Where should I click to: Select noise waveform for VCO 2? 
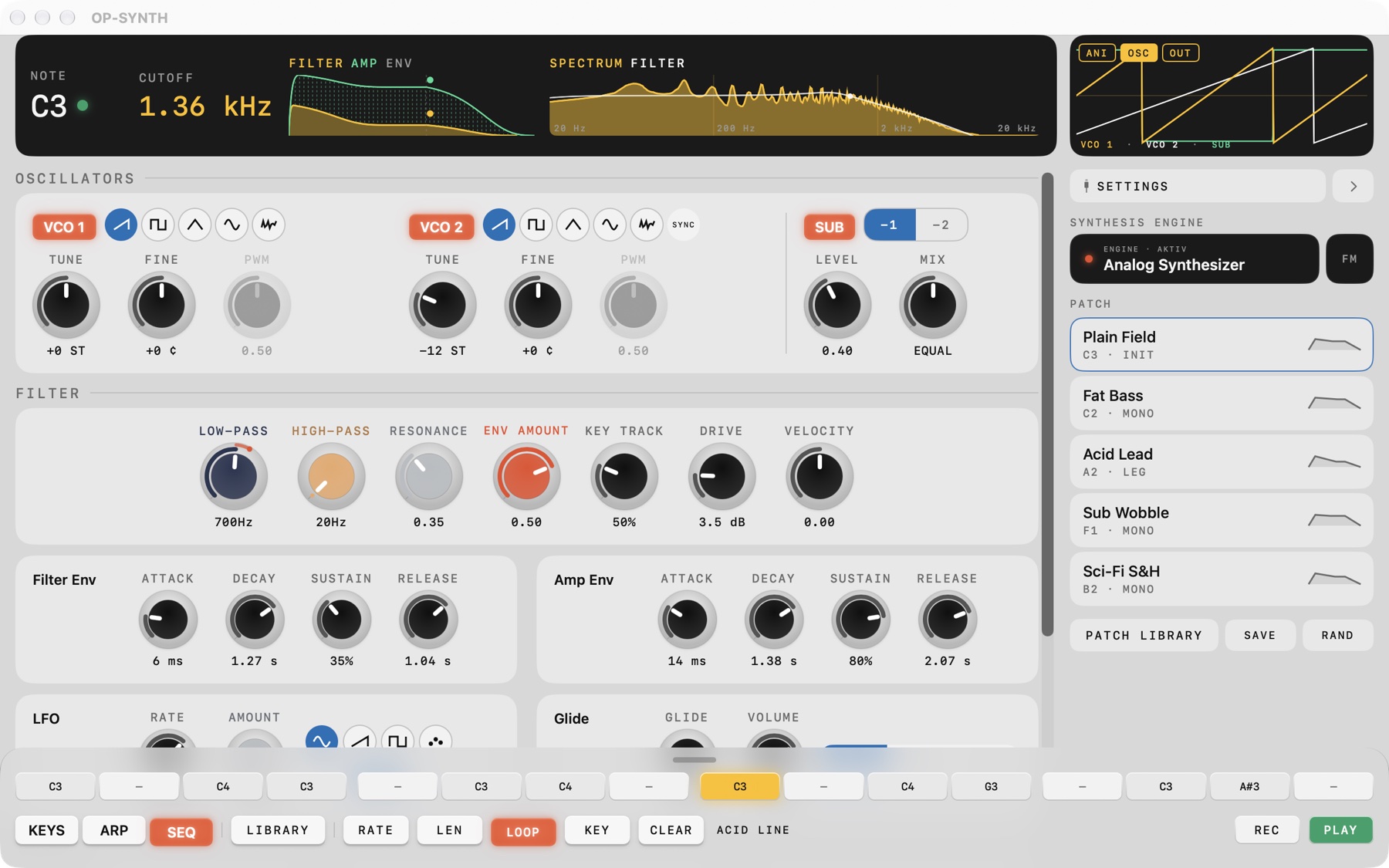(x=647, y=225)
